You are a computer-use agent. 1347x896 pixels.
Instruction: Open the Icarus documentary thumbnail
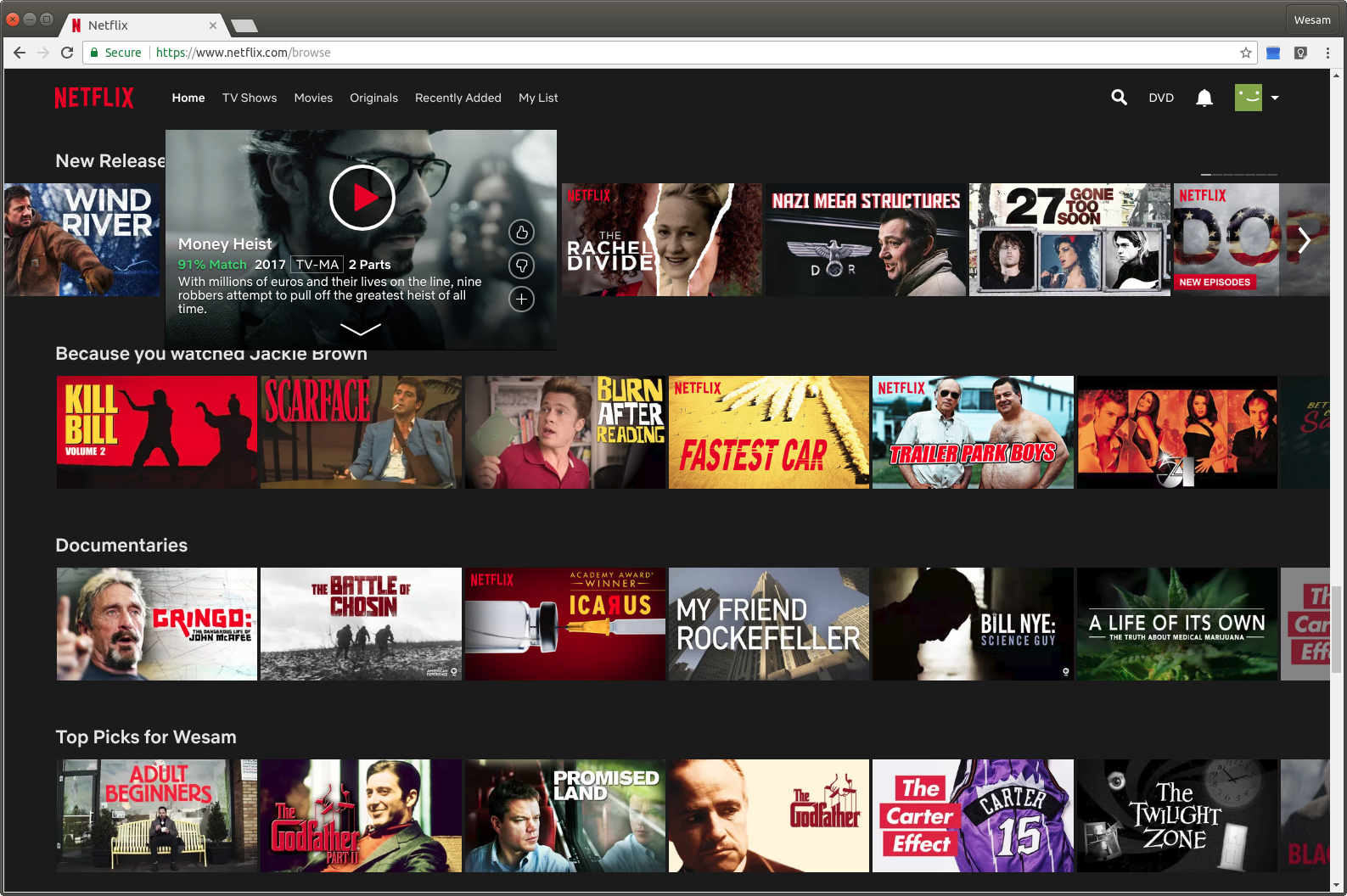click(564, 624)
